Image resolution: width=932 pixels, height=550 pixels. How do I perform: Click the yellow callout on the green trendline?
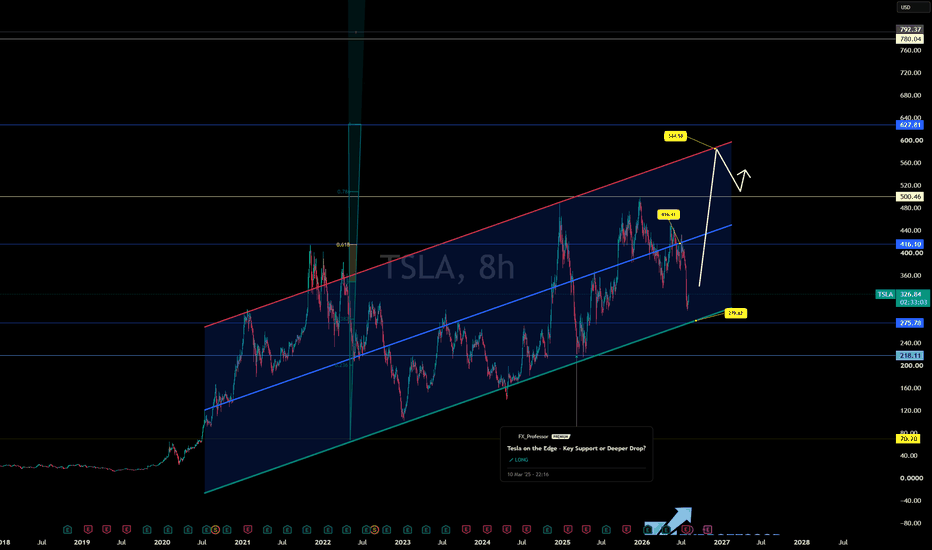[736, 313]
